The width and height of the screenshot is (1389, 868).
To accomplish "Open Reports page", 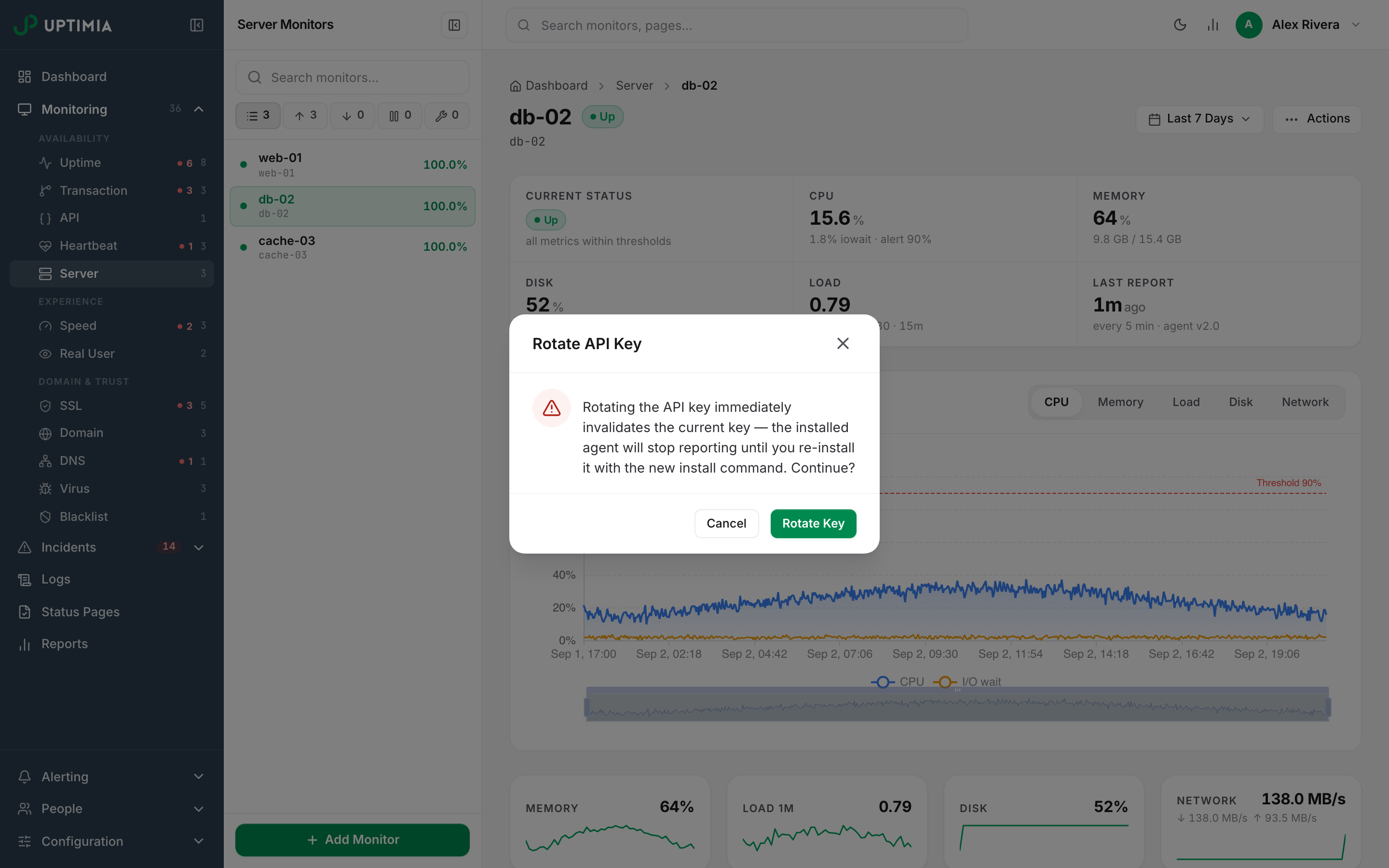I will pyautogui.click(x=112, y=644).
